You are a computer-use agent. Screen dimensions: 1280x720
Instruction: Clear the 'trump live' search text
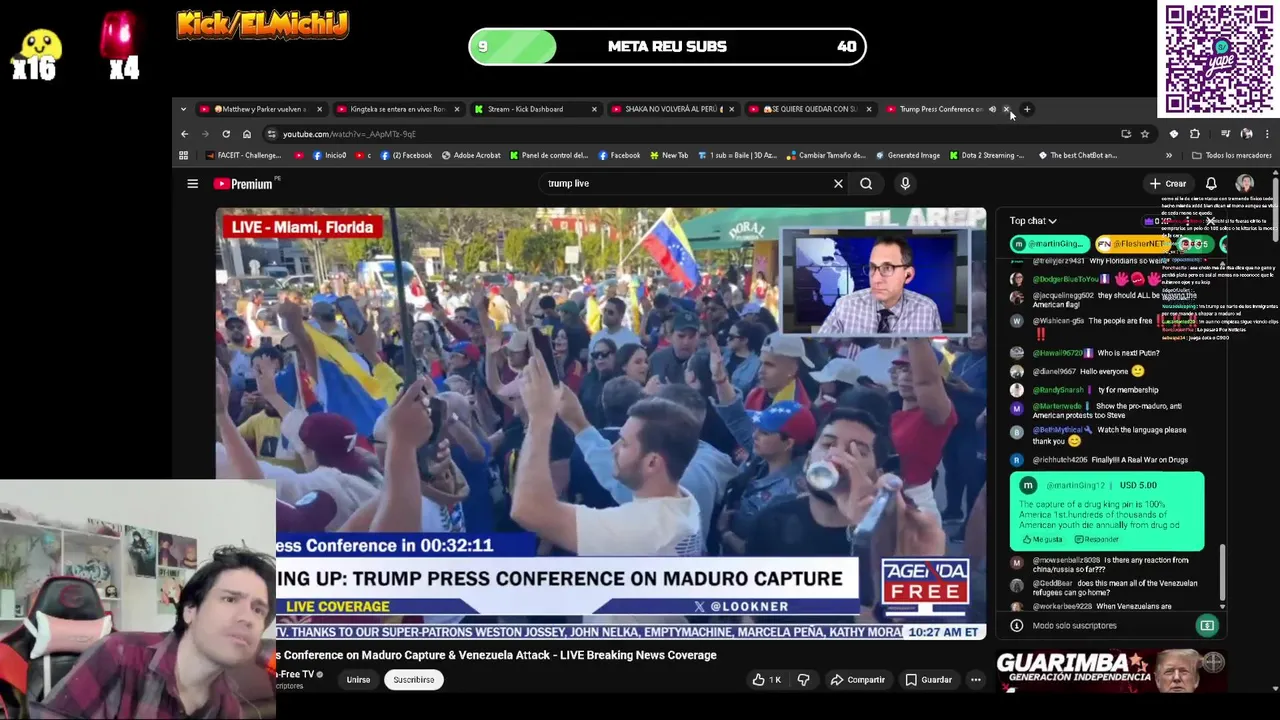[838, 184]
